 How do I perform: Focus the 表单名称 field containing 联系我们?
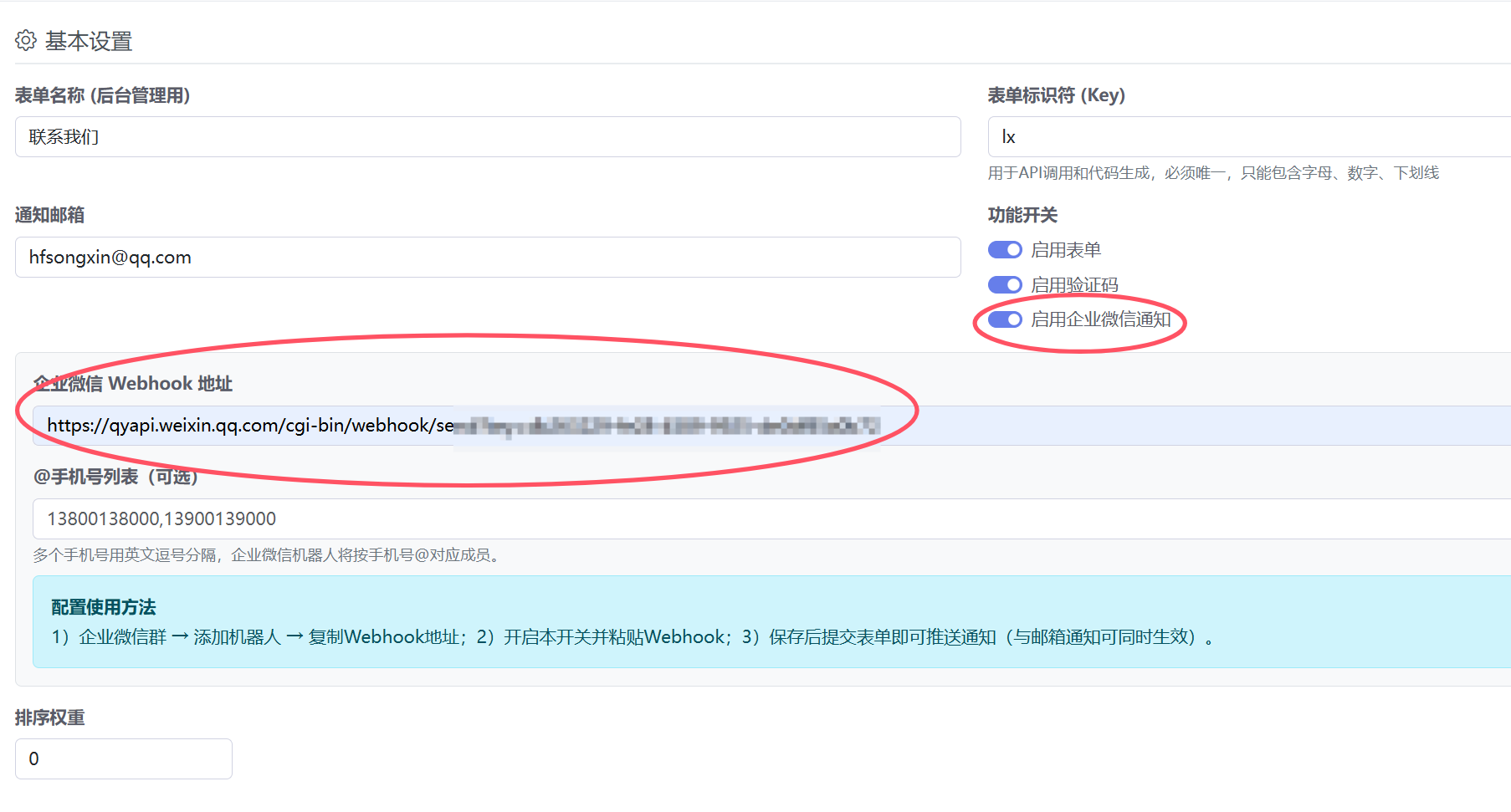[487, 137]
